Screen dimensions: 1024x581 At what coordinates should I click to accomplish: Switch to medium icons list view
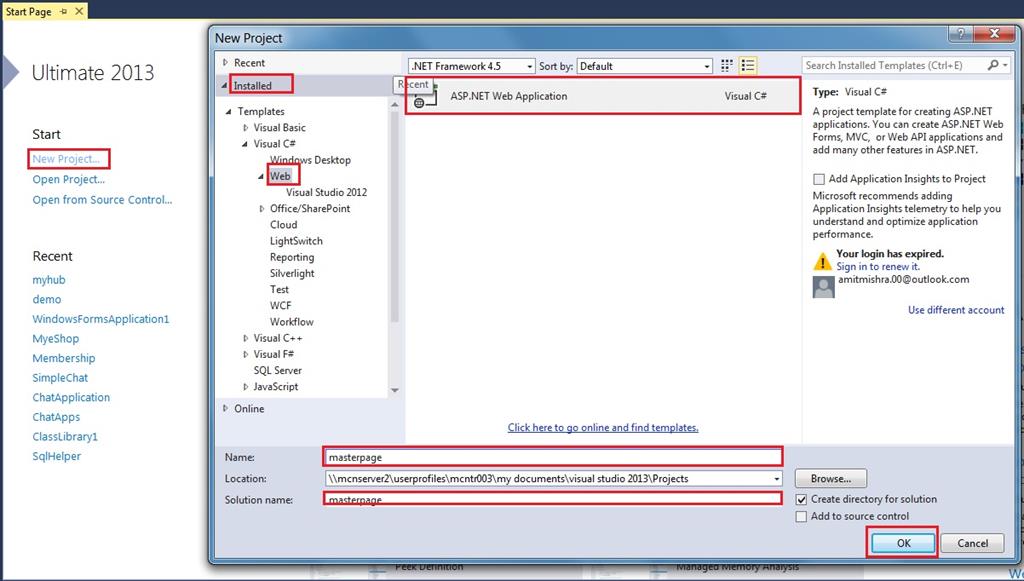tap(747, 66)
